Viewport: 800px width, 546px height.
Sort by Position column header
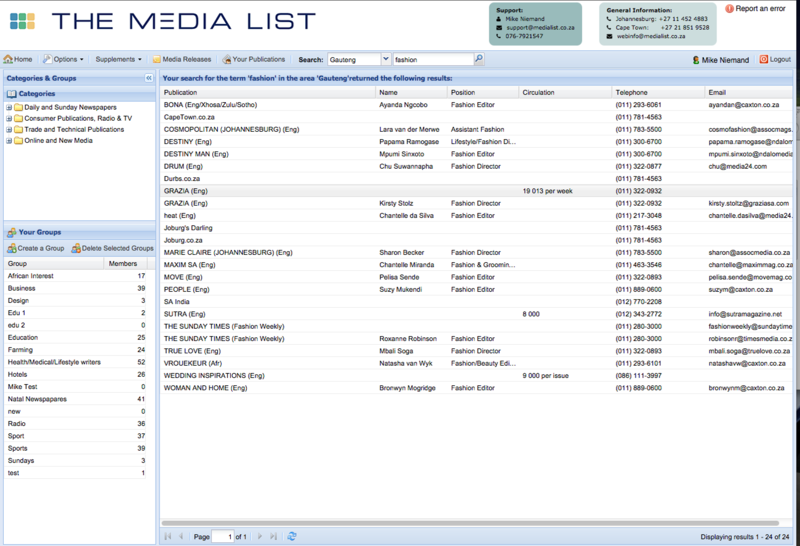click(483, 92)
